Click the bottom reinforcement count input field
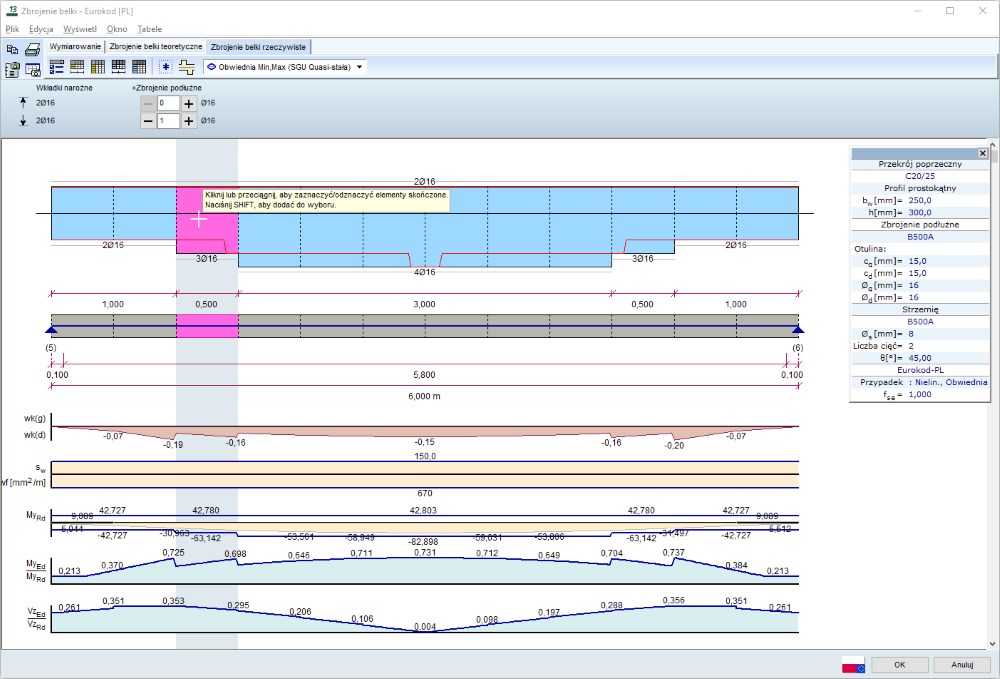 point(167,121)
